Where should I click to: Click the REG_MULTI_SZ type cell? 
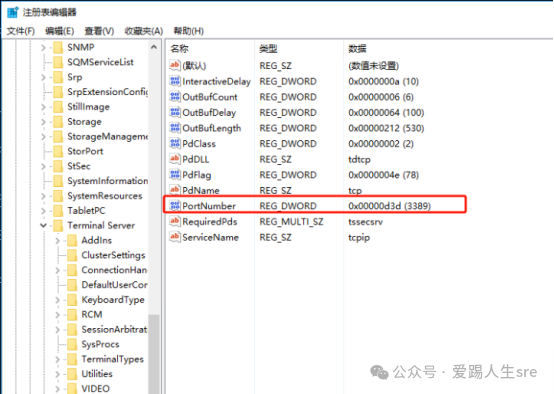click(291, 222)
